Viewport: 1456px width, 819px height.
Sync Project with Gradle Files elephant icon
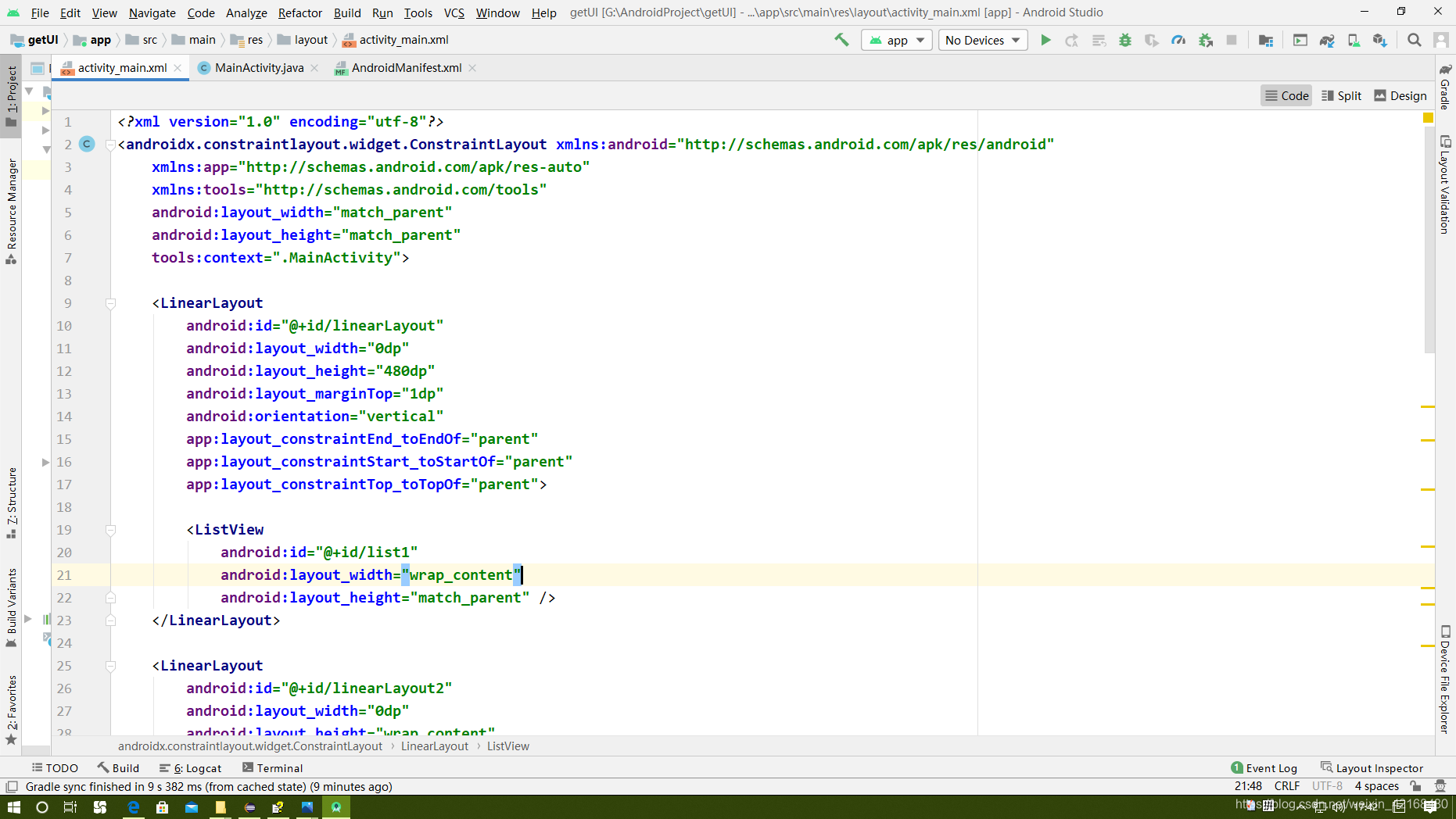(1327, 40)
